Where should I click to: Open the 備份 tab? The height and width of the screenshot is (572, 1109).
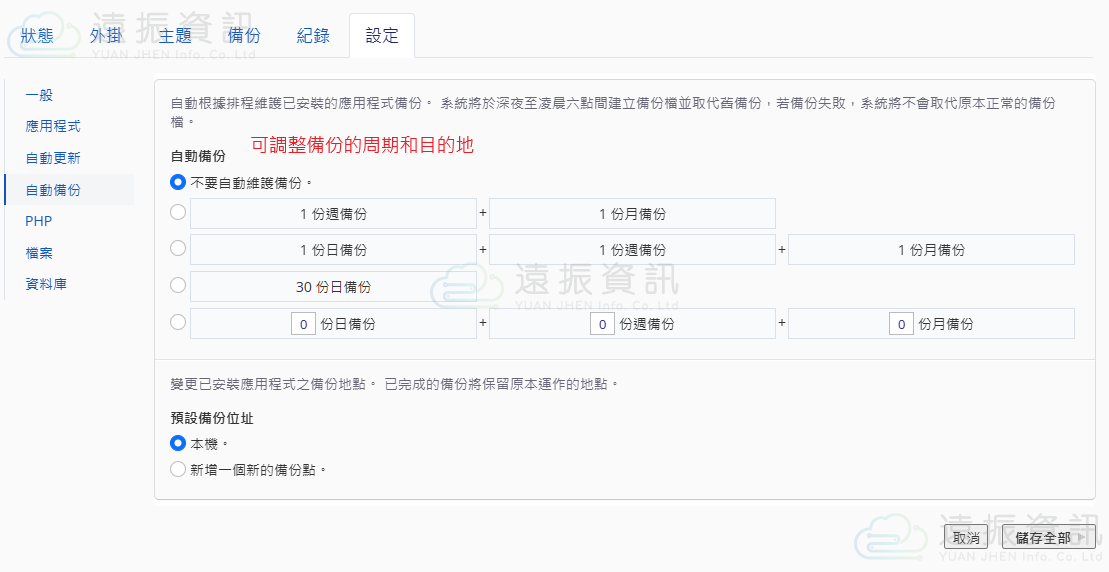[x=244, y=36]
